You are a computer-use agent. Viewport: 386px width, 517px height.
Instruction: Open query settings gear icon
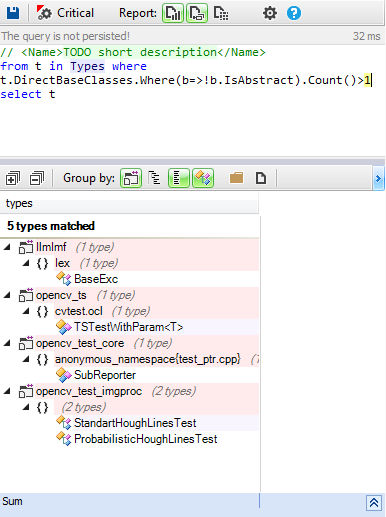click(270, 13)
